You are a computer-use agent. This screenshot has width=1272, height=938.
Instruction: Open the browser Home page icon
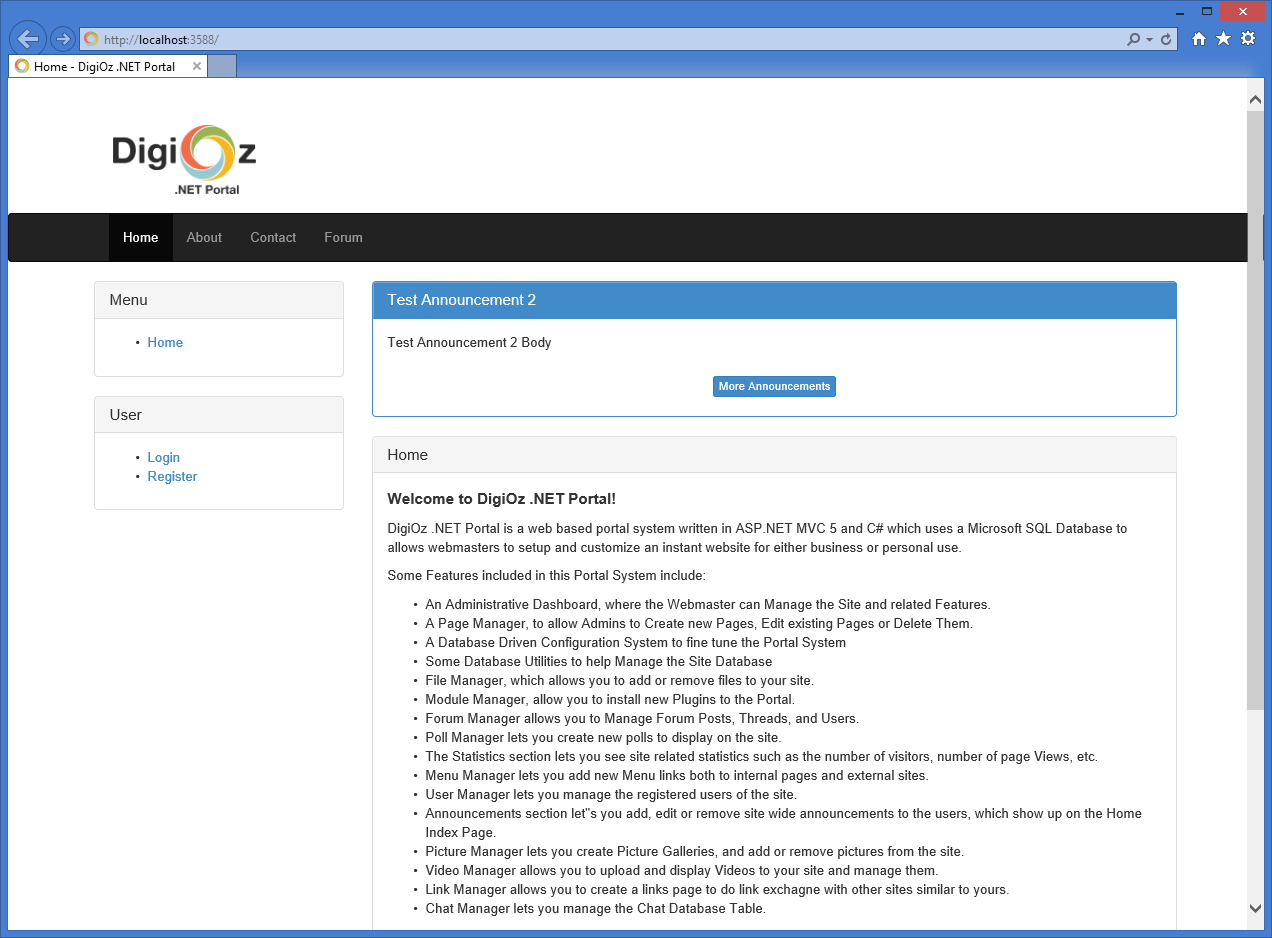1199,39
